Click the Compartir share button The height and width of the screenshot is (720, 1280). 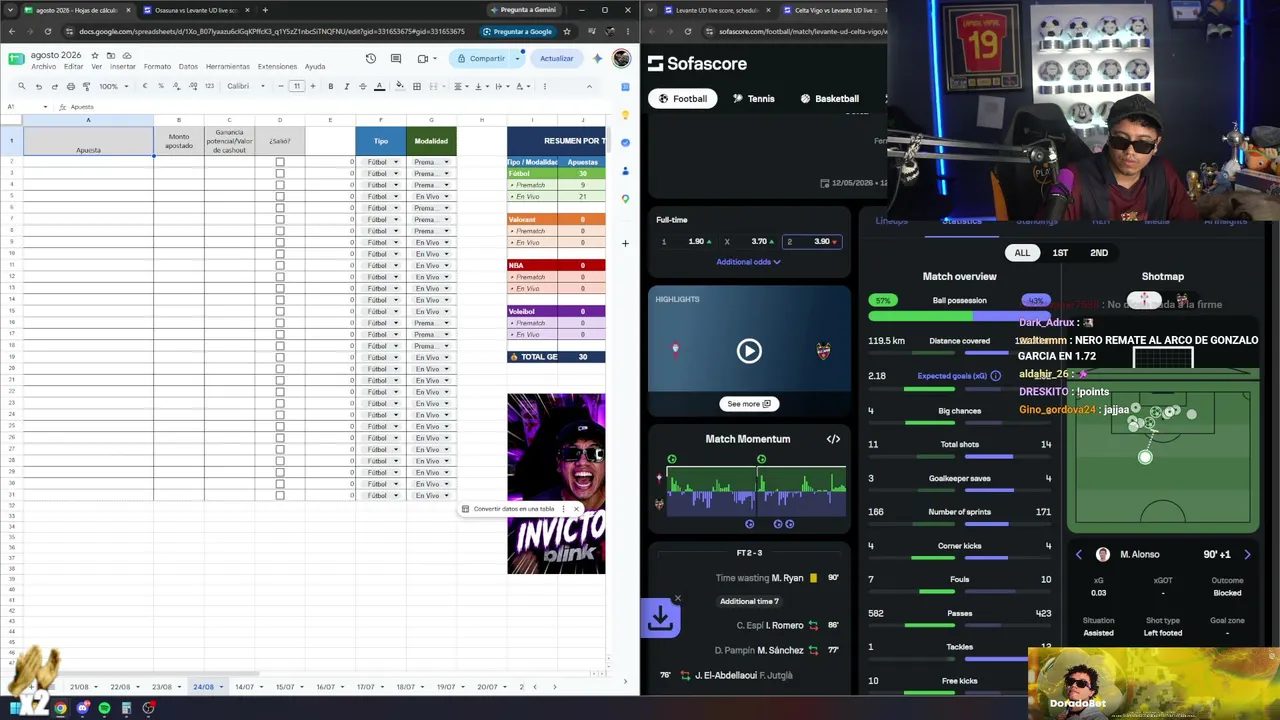point(482,59)
